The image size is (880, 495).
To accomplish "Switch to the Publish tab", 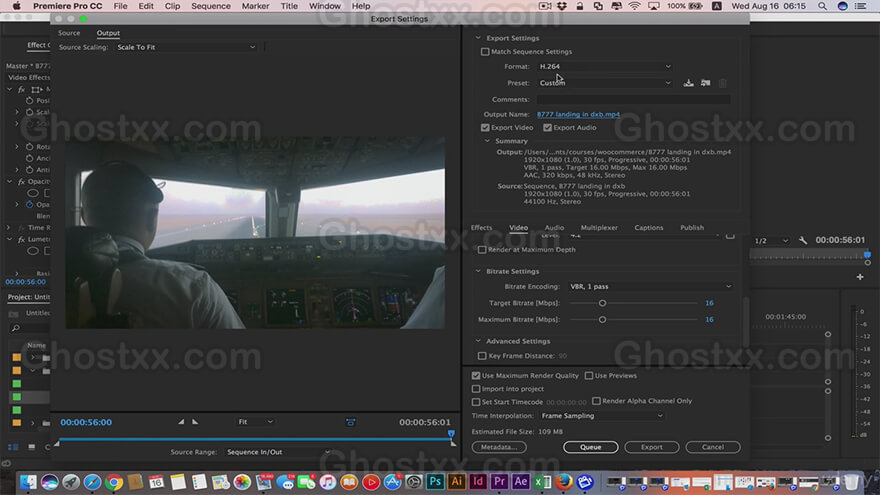I will pyautogui.click(x=692, y=227).
